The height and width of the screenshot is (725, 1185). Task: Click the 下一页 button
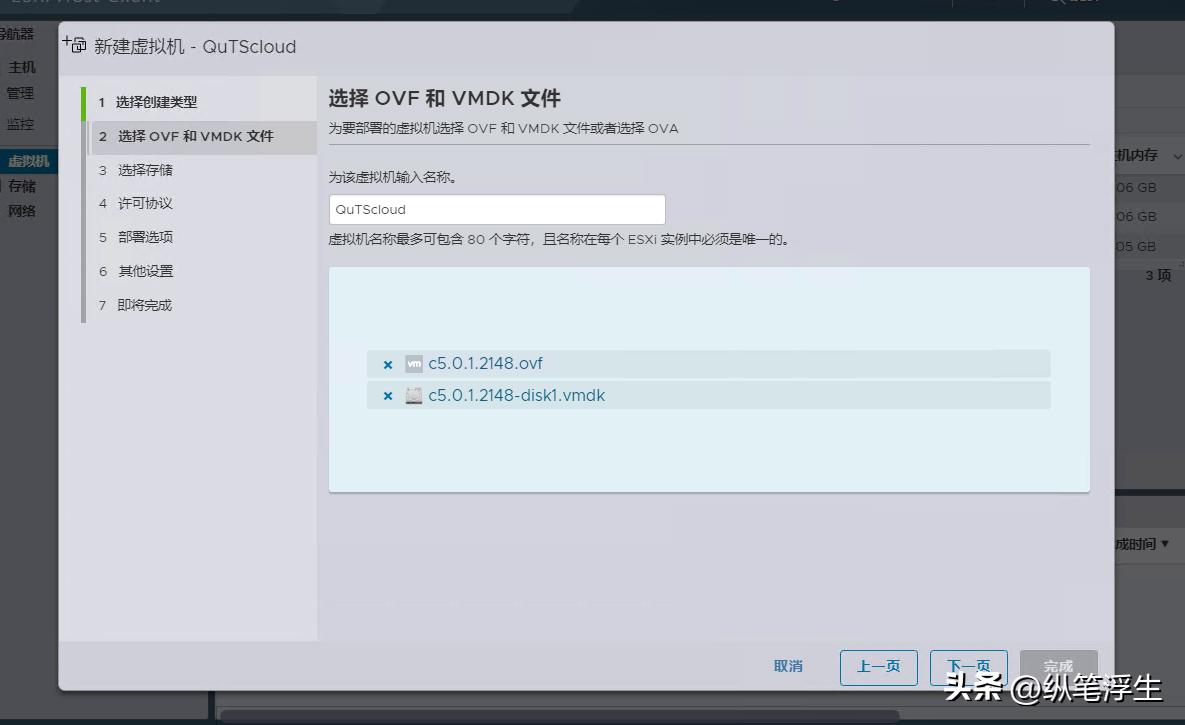[x=967, y=666]
